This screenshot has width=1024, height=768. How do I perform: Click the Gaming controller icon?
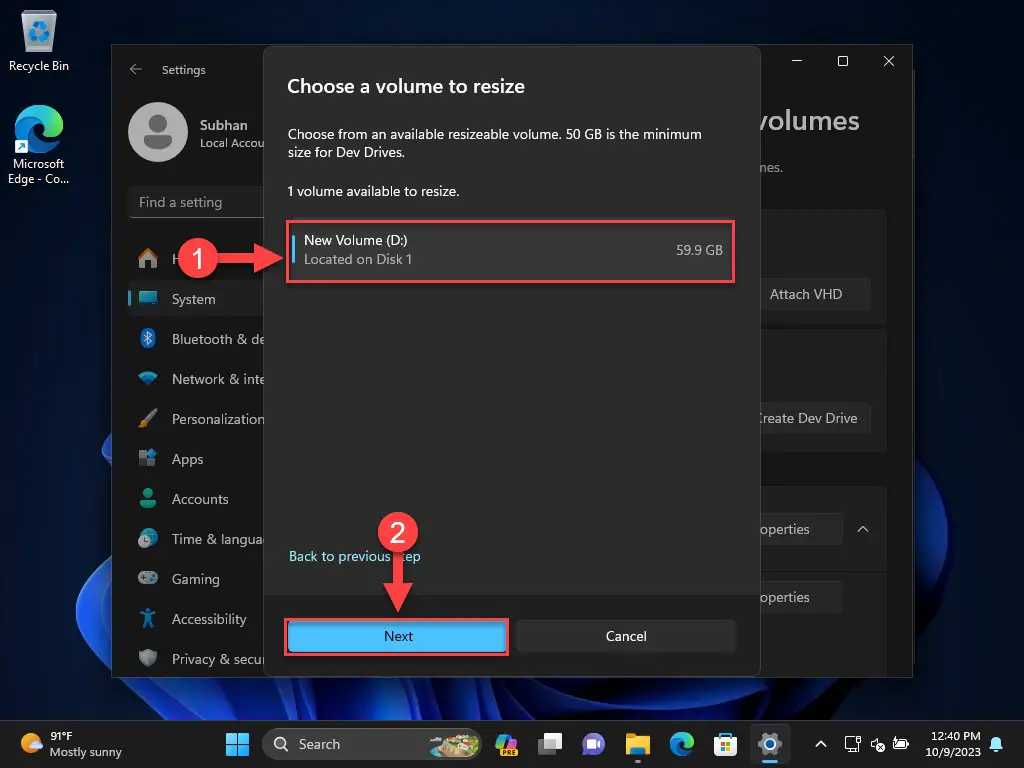pyautogui.click(x=148, y=578)
